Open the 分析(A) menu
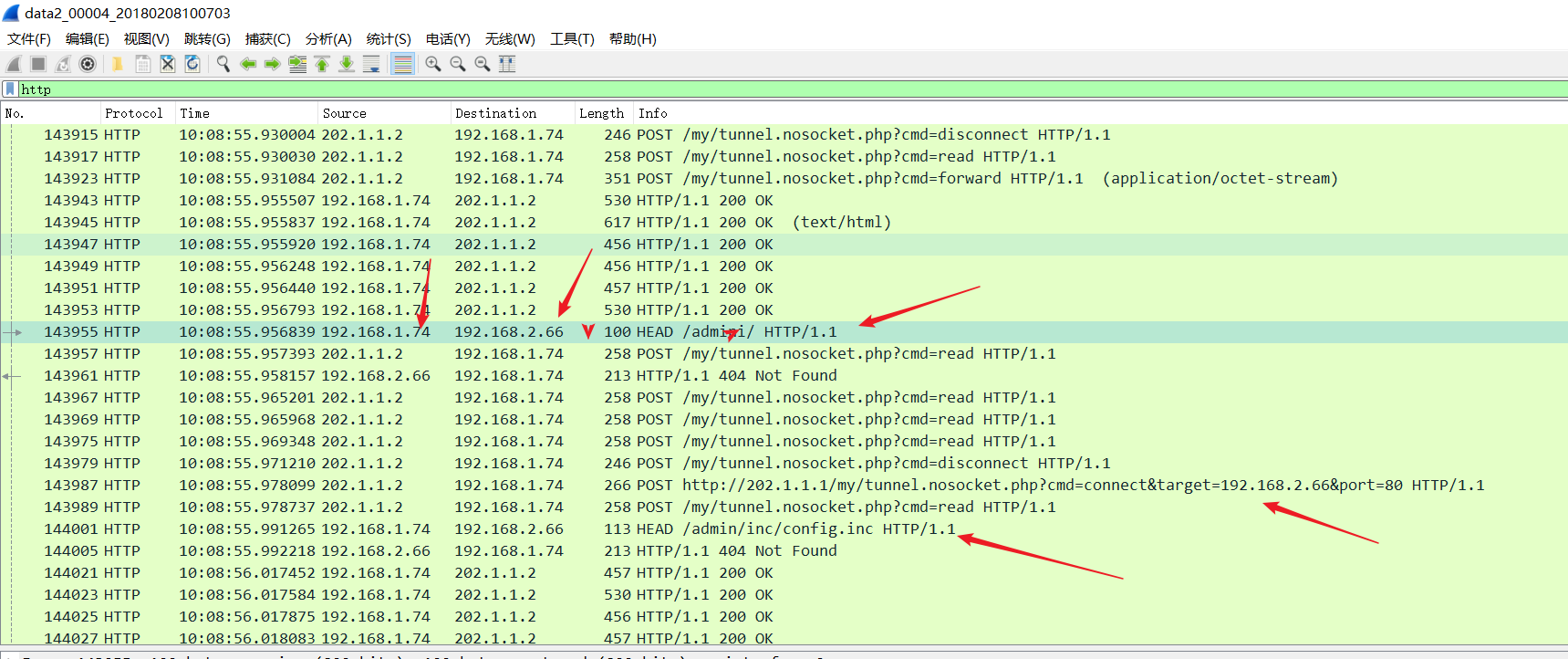Screen dimensions: 1568x659 (x=328, y=38)
